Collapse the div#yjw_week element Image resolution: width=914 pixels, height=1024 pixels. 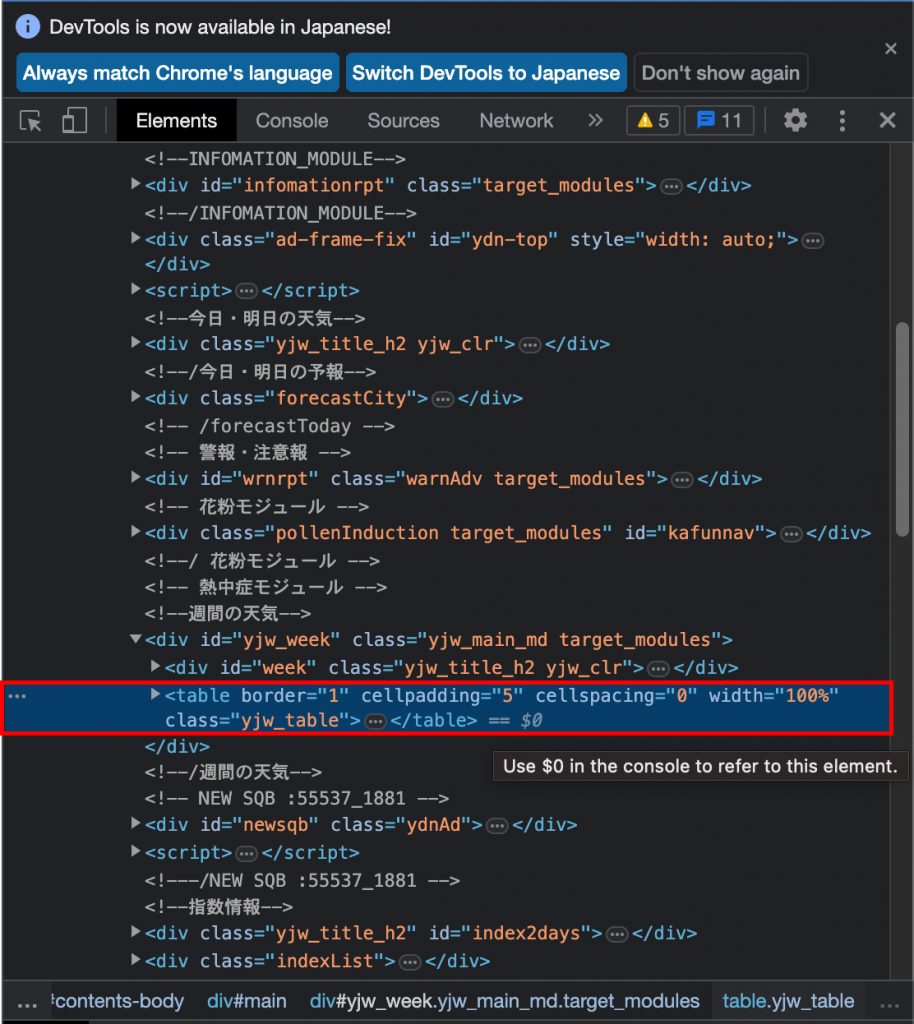click(135, 640)
